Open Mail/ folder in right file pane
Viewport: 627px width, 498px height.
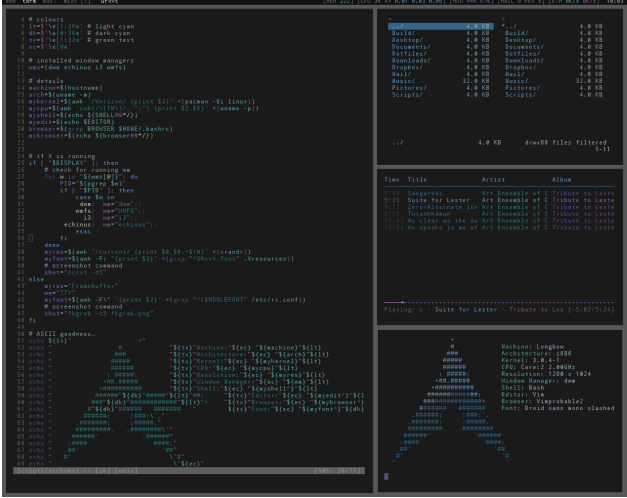[x=515, y=74]
